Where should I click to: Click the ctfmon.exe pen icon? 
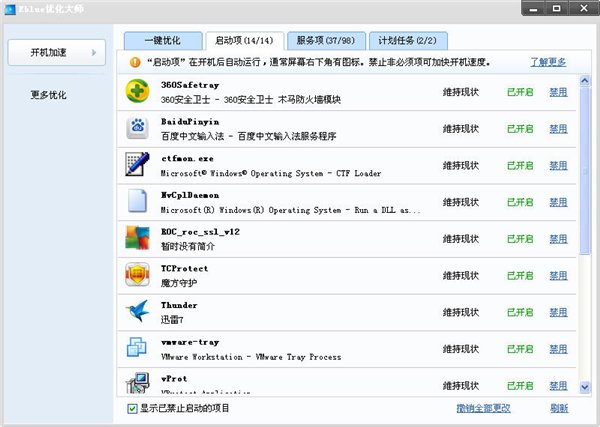pyautogui.click(x=137, y=164)
